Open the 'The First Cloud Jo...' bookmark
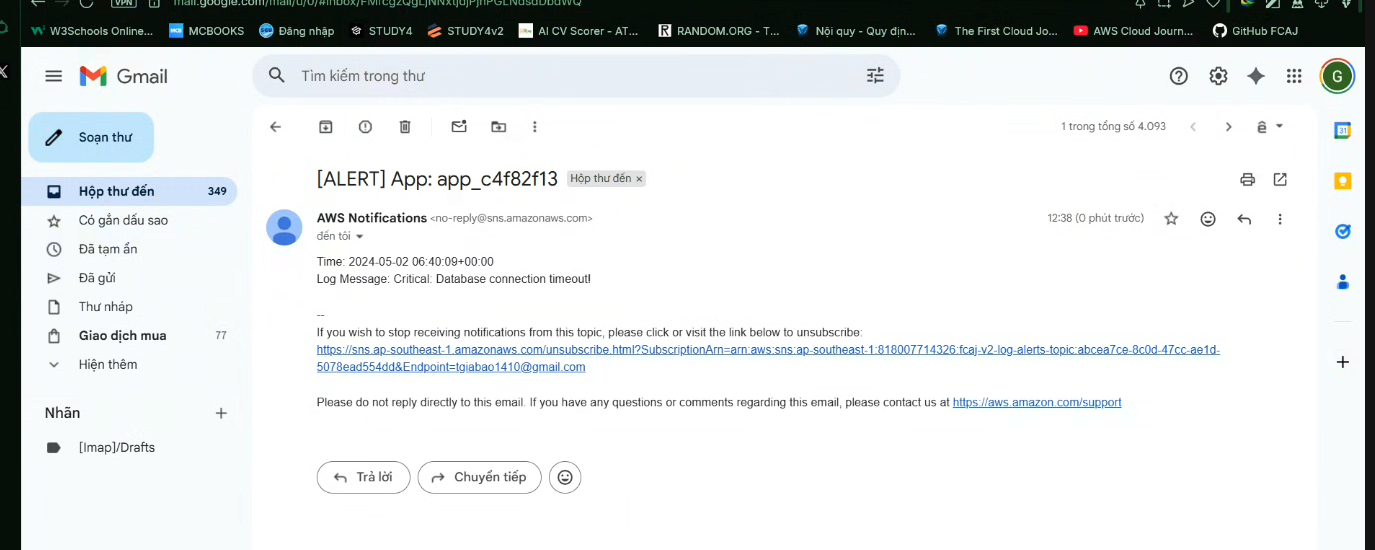Screen dimensions: 1375x550 (996, 31)
